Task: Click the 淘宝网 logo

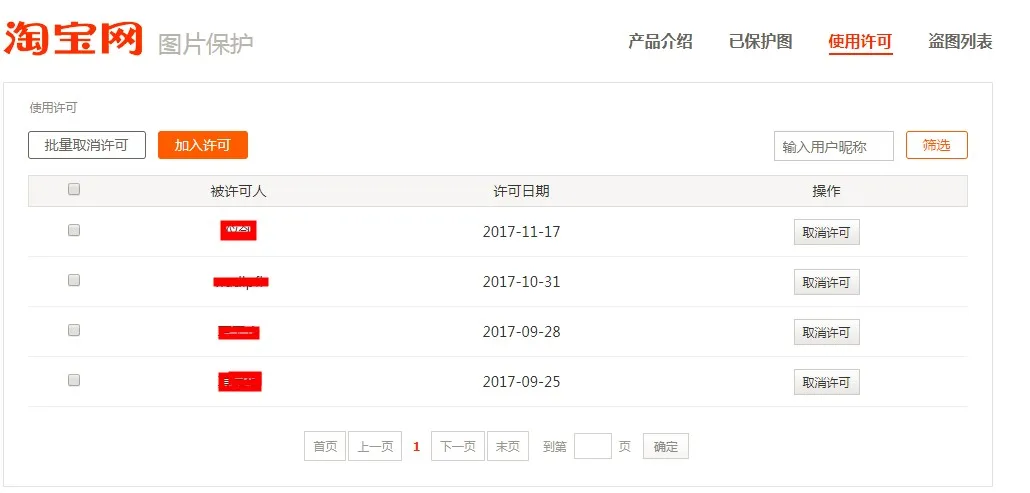Action: pos(74,39)
